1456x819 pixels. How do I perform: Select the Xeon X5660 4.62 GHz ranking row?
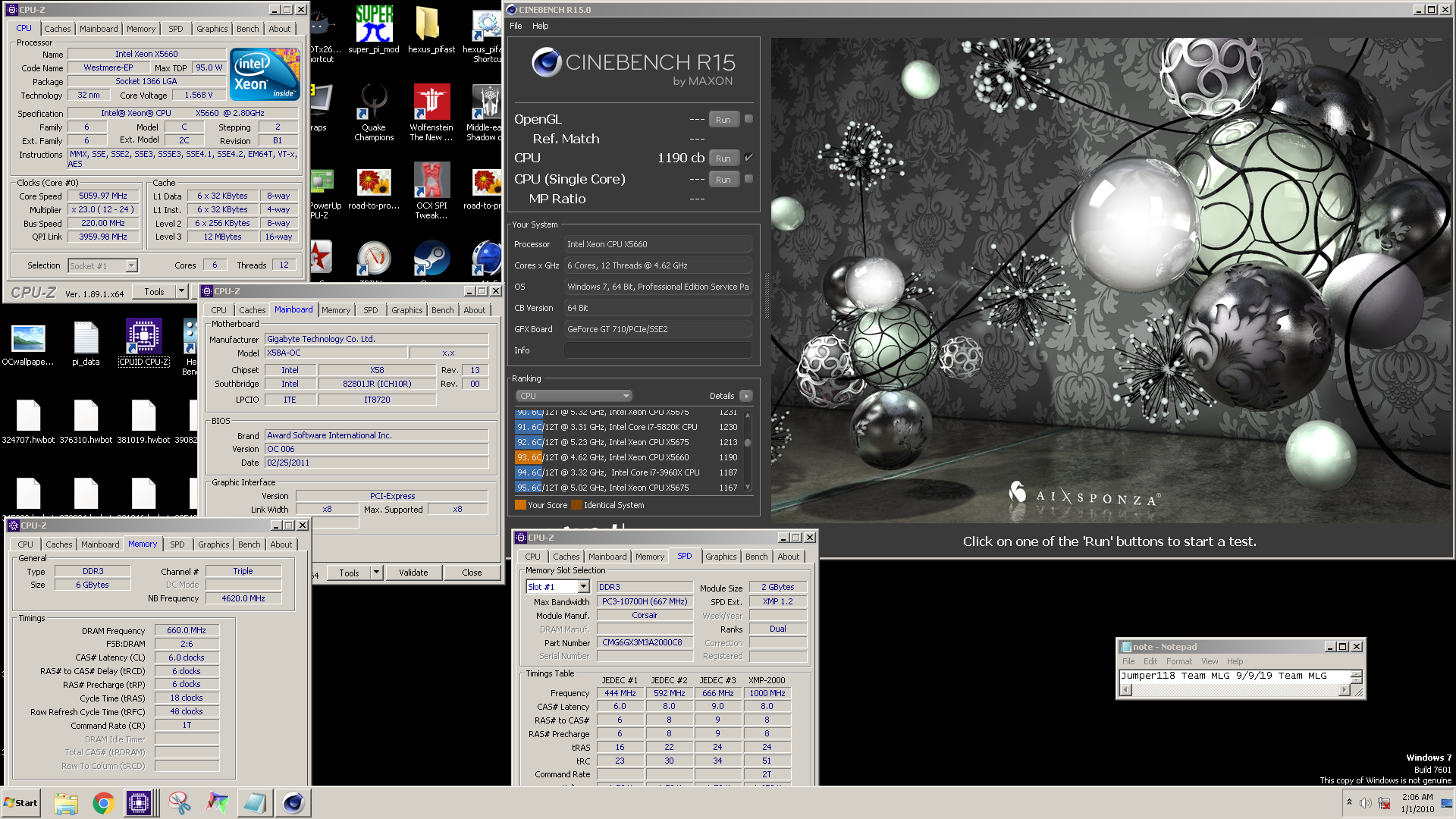pyautogui.click(x=626, y=457)
